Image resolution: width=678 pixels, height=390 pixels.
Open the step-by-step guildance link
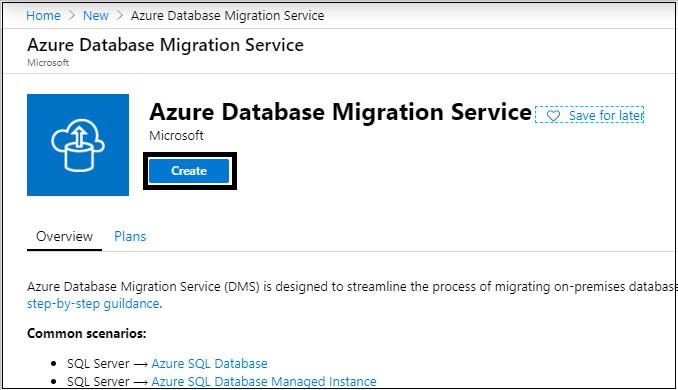pos(93,304)
